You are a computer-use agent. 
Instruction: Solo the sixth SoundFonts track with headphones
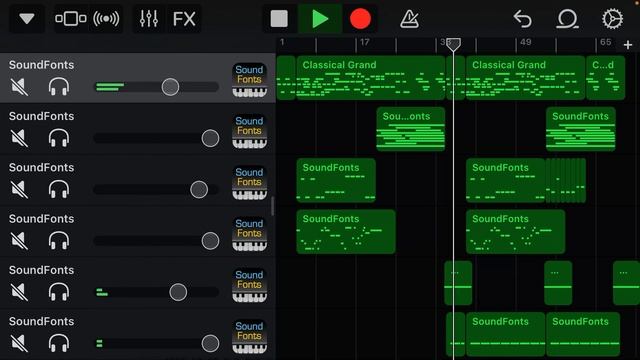coord(59,343)
